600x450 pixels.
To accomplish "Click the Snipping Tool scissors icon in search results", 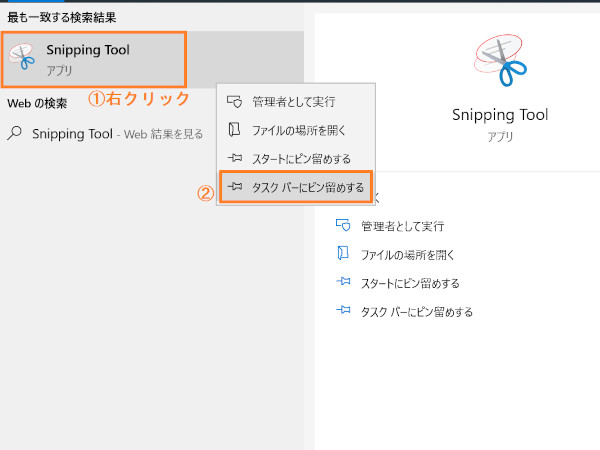I will [x=22, y=56].
